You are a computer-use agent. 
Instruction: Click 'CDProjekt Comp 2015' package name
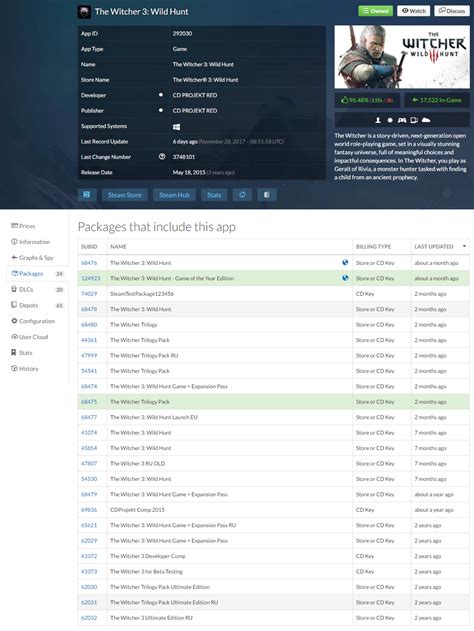[137, 510]
